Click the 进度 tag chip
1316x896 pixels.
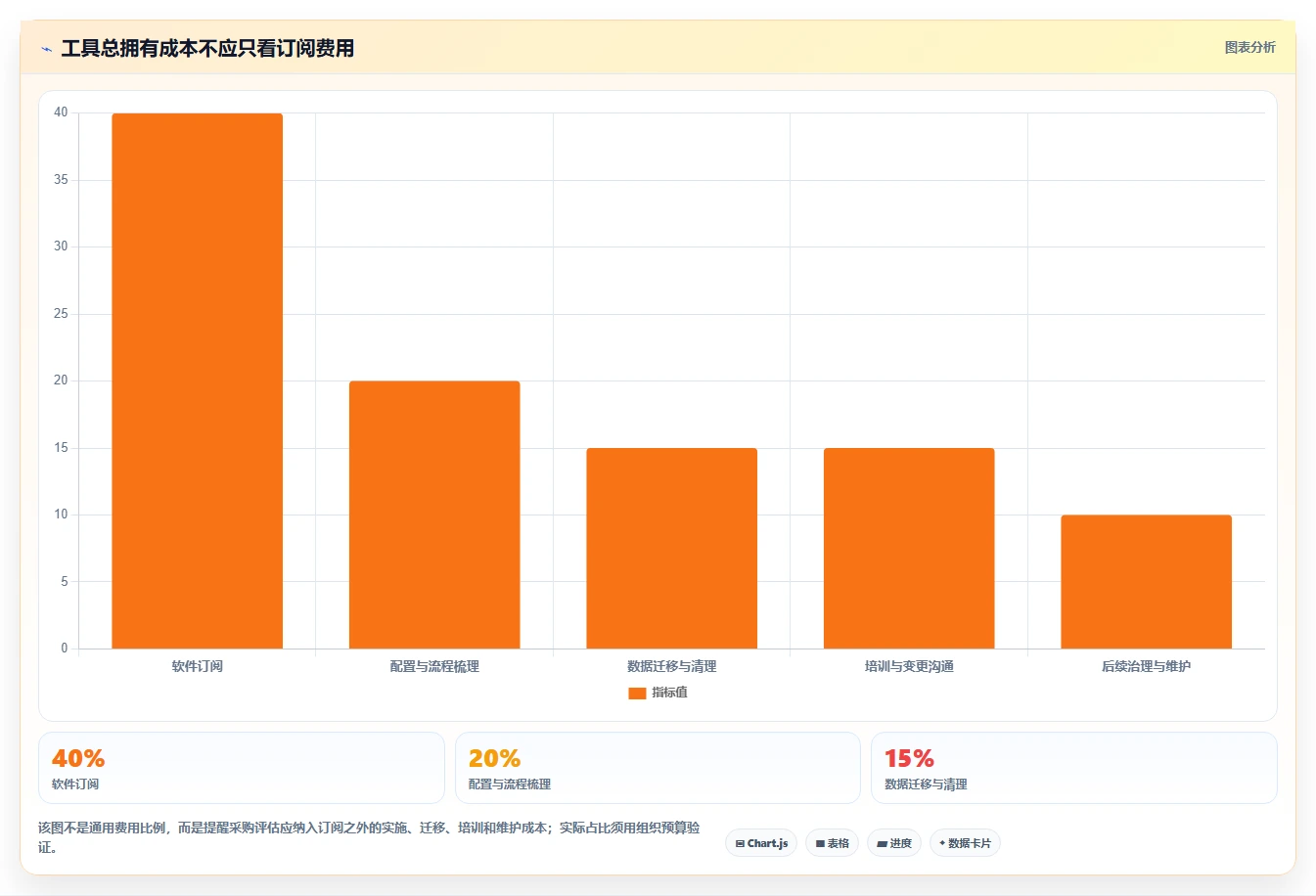point(894,843)
